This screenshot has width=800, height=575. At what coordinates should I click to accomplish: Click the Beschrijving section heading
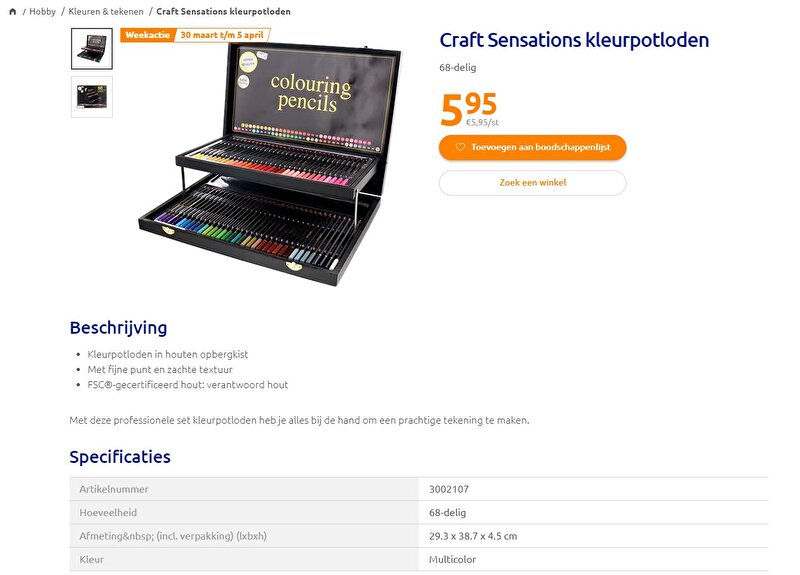click(x=118, y=328)
